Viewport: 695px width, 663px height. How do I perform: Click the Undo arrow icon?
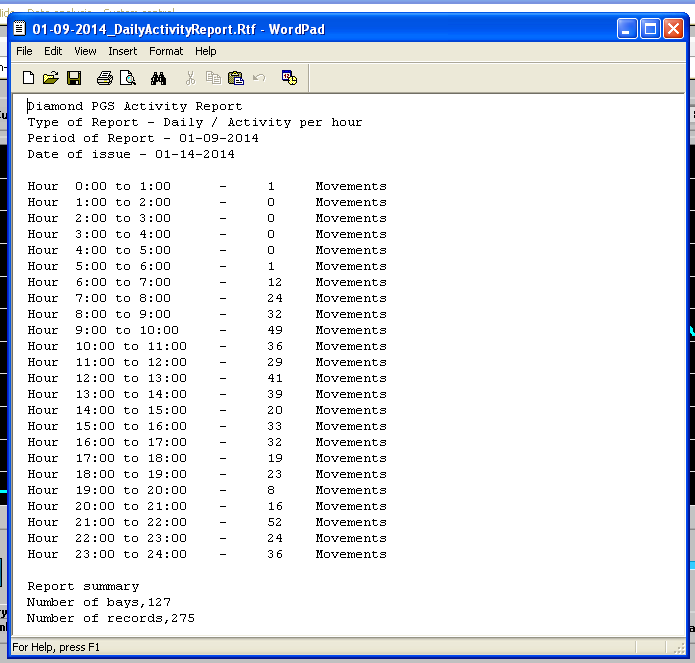(x=259, y=78)
